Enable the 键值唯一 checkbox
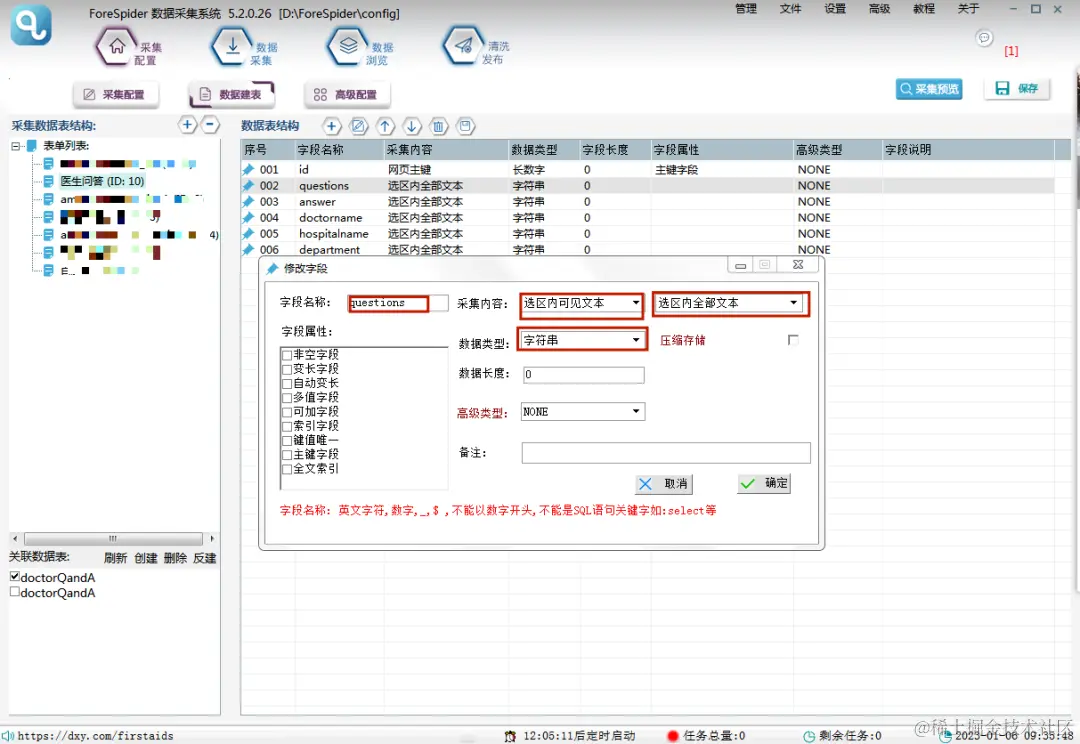1080x744 pixels. (287, 441)
